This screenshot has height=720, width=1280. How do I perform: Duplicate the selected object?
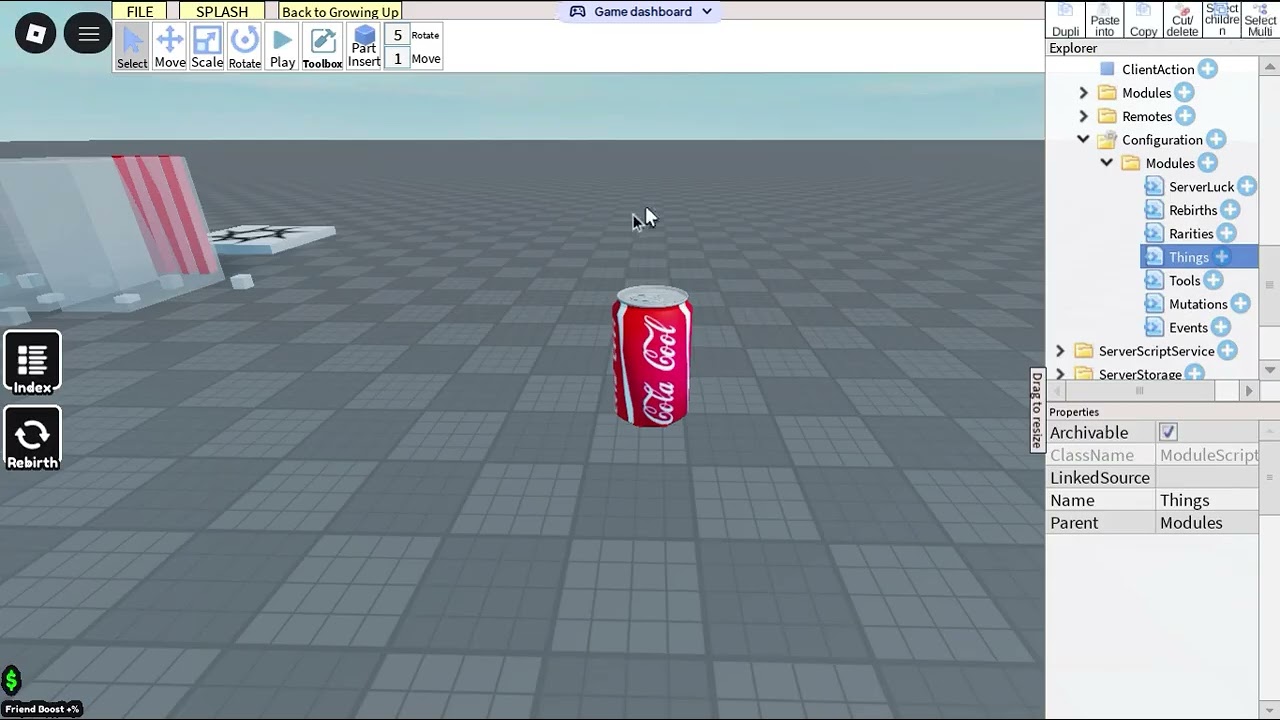click(1066, 20)
